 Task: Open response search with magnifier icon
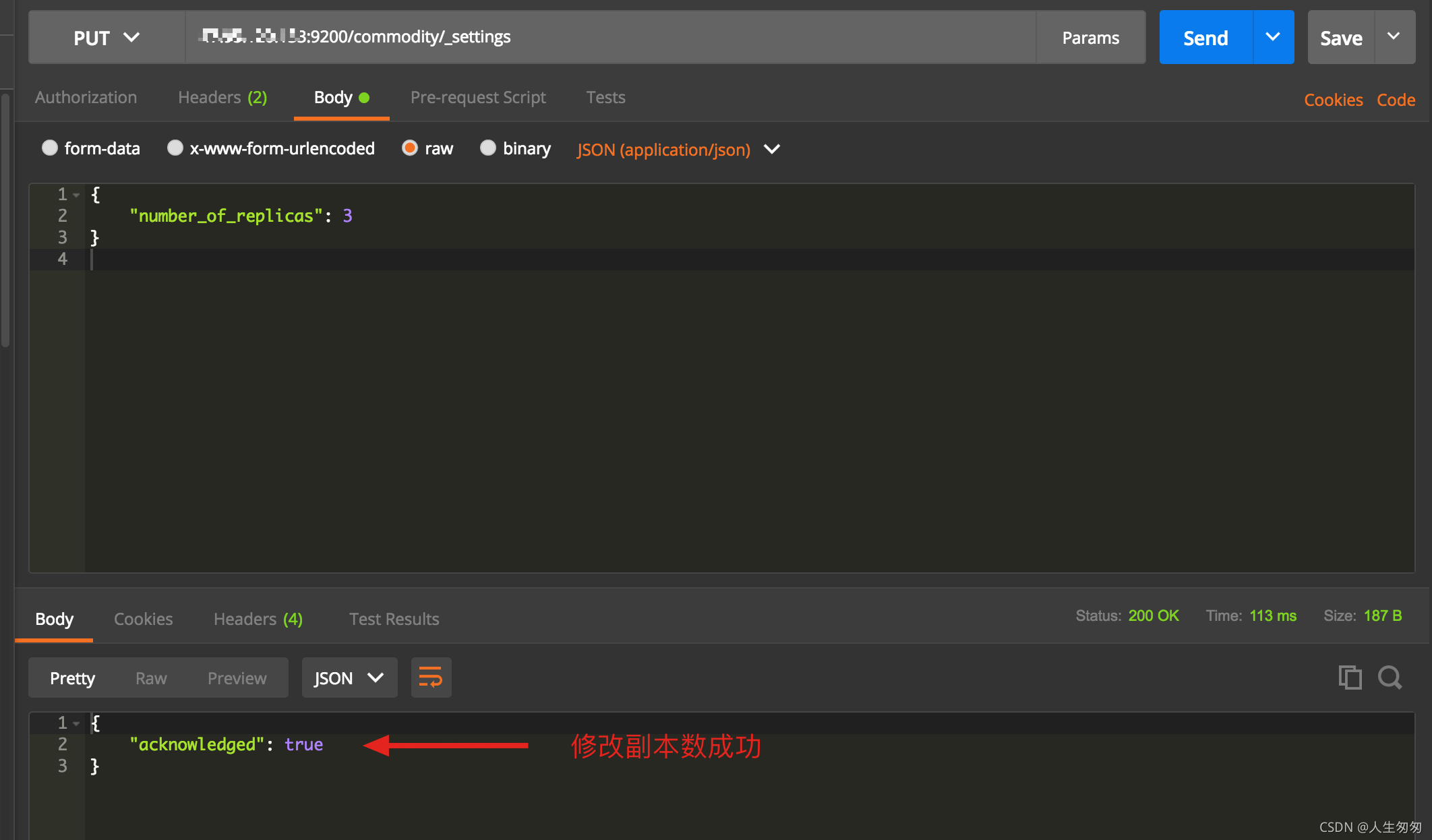[1390, 678]
